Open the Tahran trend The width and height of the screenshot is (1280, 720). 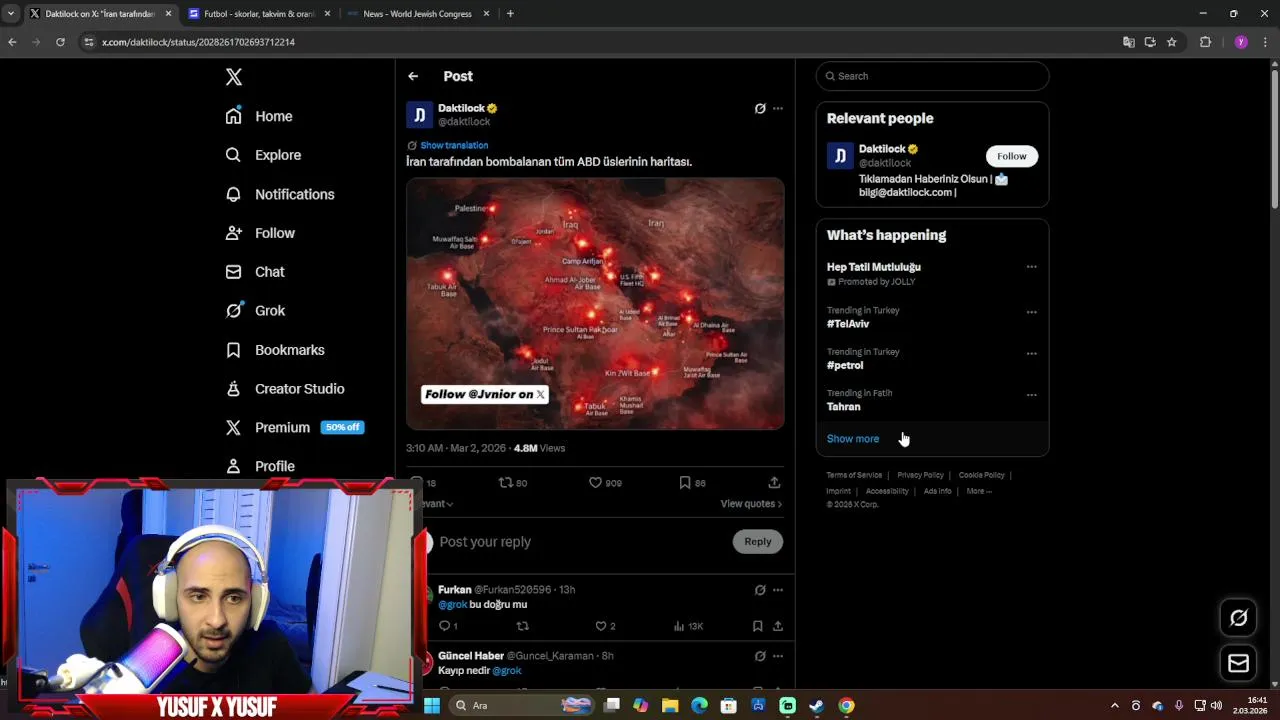pos(843,407)
